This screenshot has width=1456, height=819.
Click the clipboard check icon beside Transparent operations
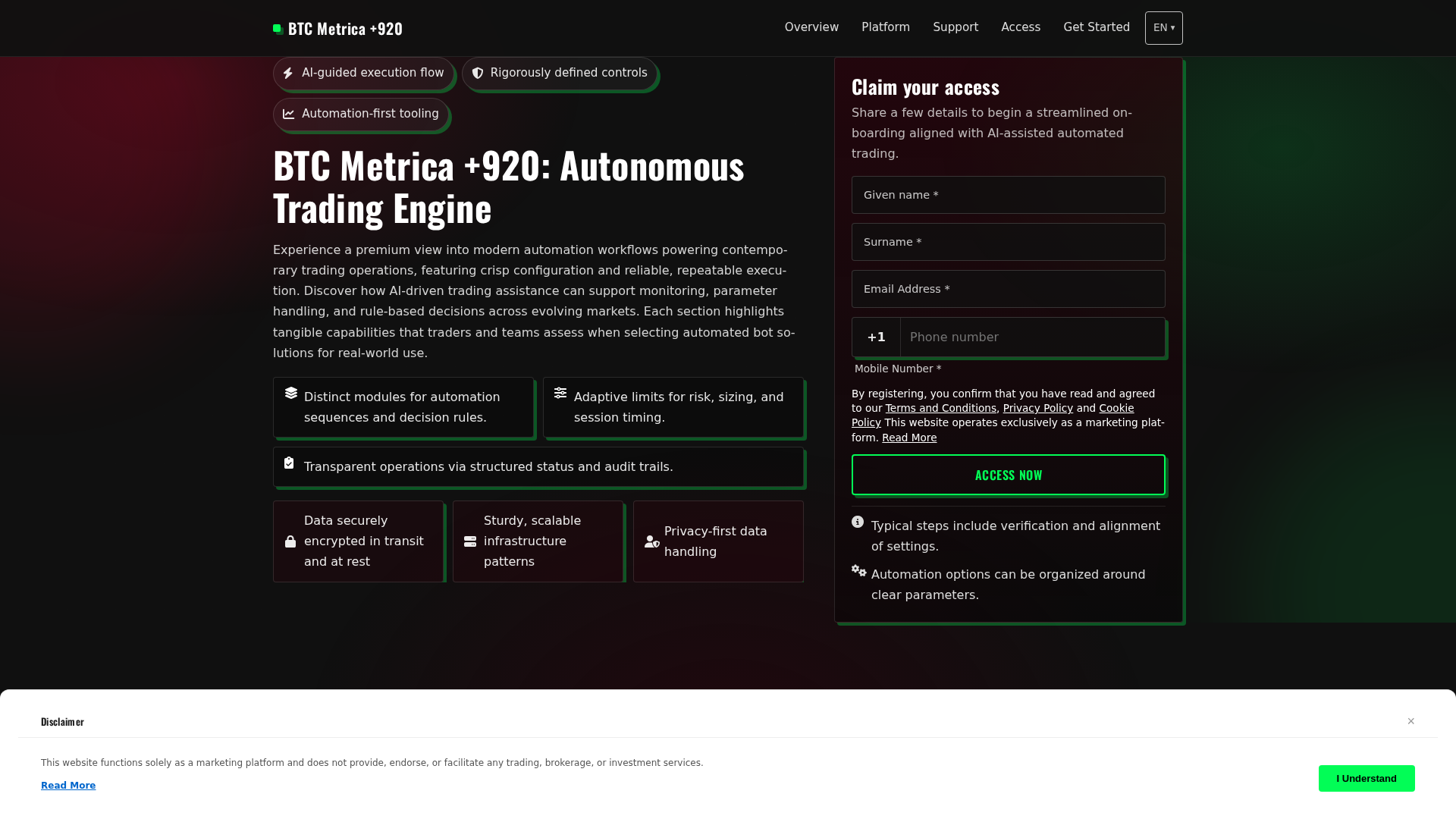click(x=289, y=463)
